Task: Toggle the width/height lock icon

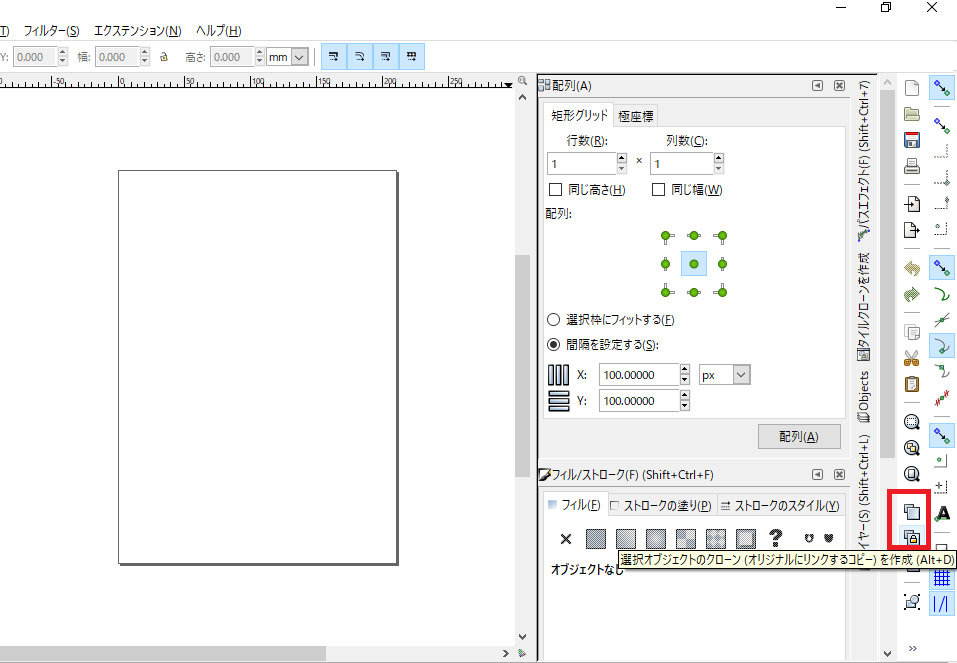Action: (x=164, y=57)
